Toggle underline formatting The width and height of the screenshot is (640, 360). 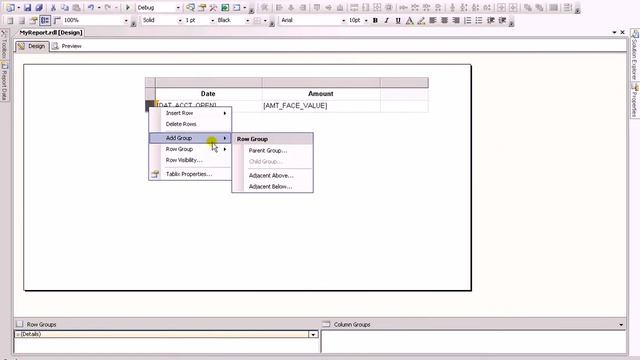[398, 20]
